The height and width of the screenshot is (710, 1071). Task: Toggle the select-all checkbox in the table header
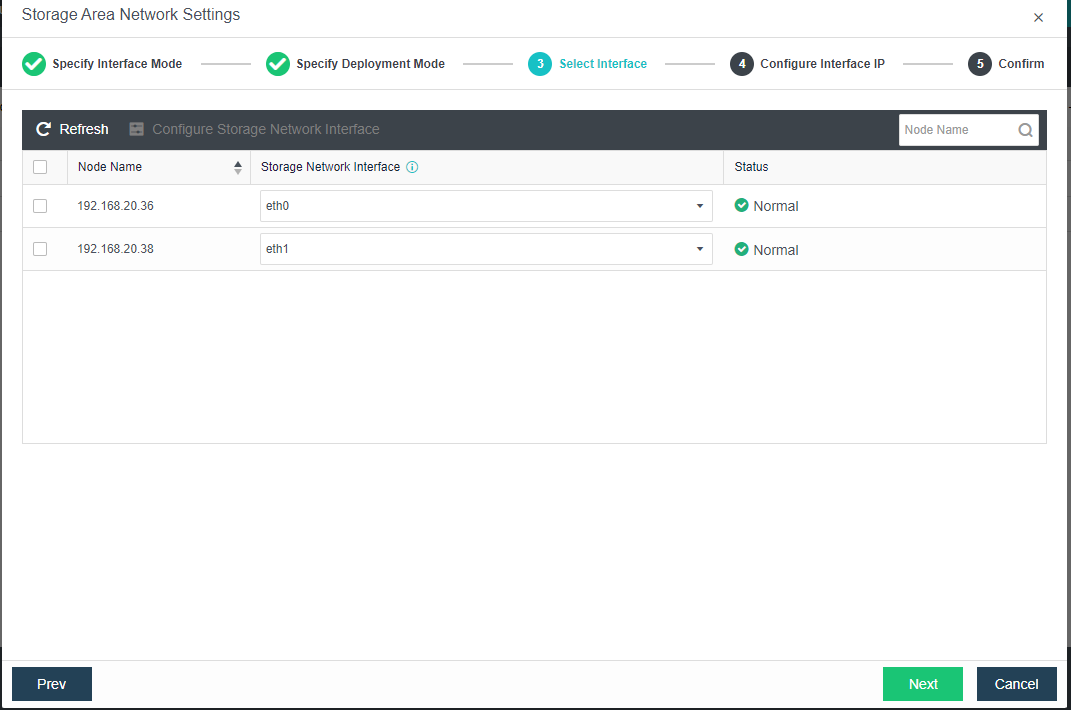(40, 167)
